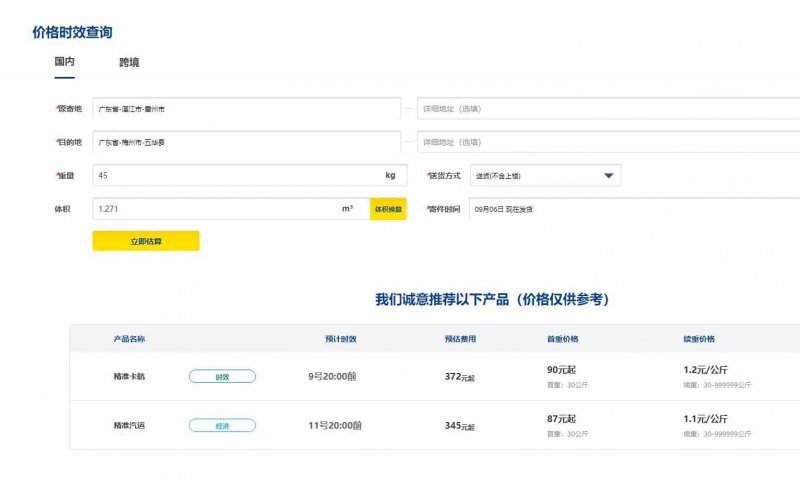
Task: Select the 精准汽运 product name
Action: (129, 426)
